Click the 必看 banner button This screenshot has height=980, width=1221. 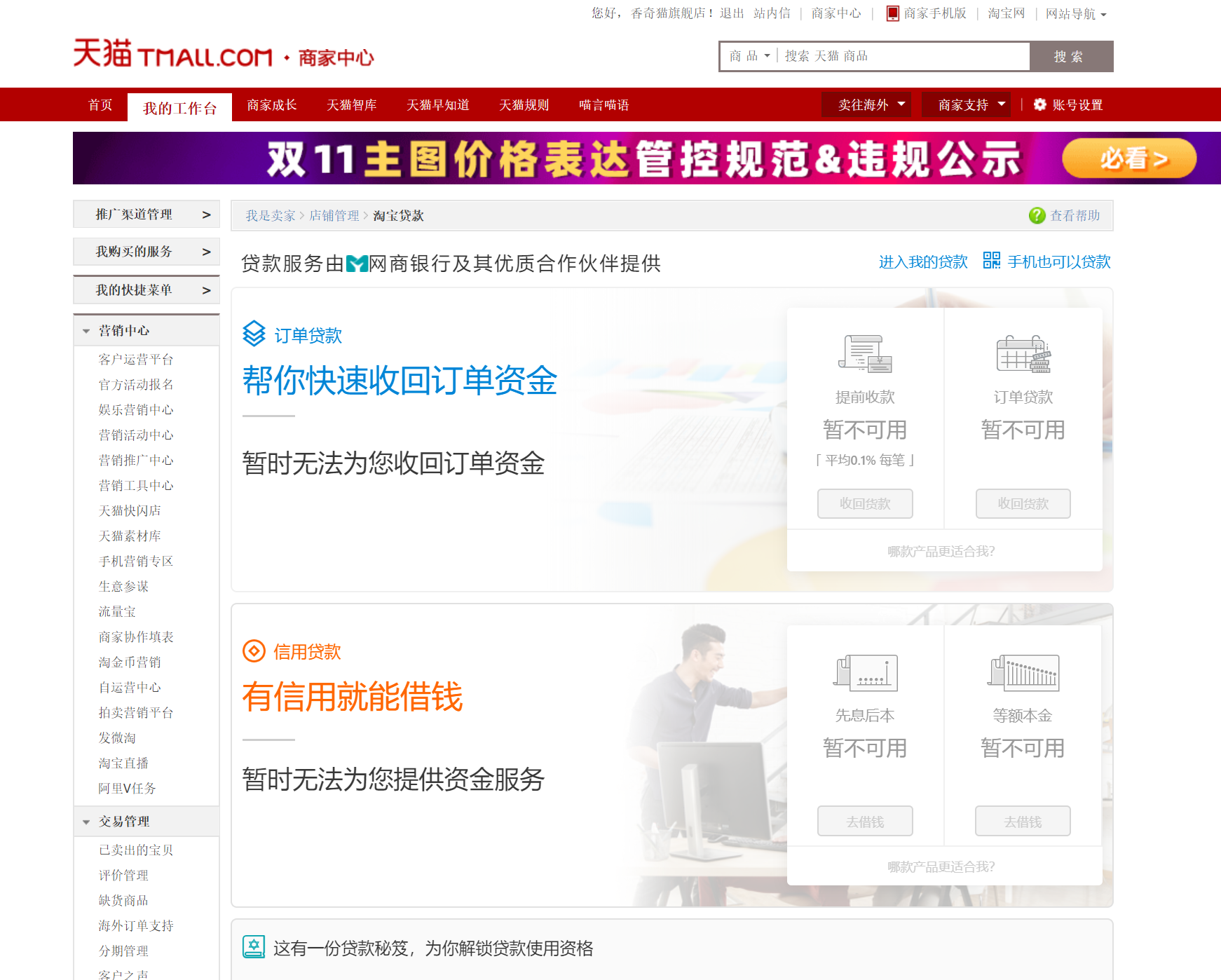click(1129, 158)
